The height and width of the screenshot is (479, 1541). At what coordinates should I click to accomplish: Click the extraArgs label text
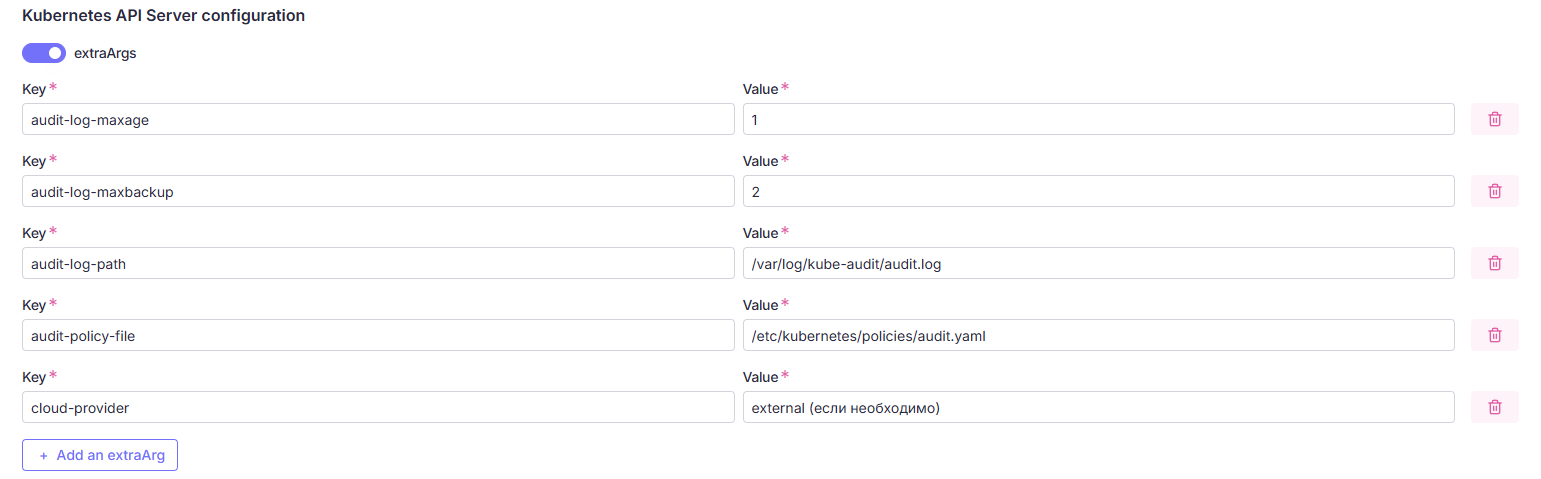coord(105,53)
